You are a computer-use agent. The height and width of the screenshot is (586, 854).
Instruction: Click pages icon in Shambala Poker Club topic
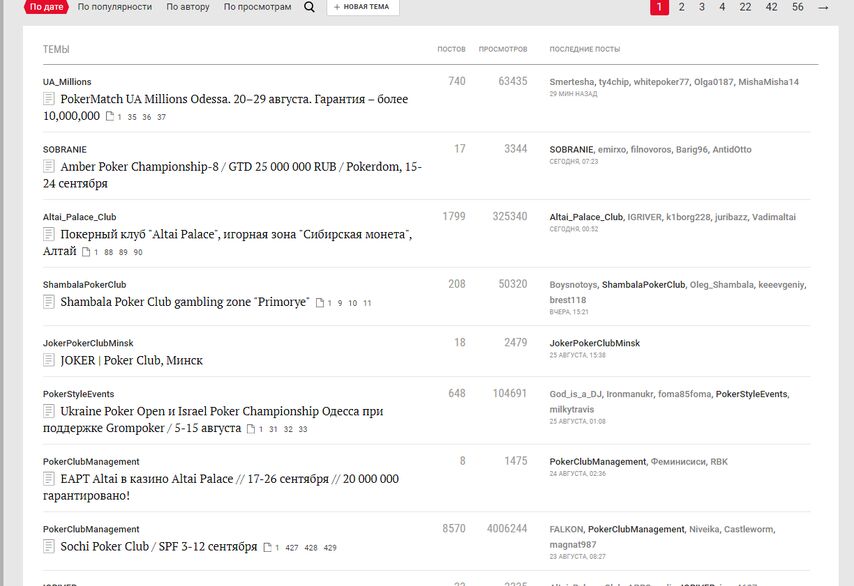coord(320,303)
